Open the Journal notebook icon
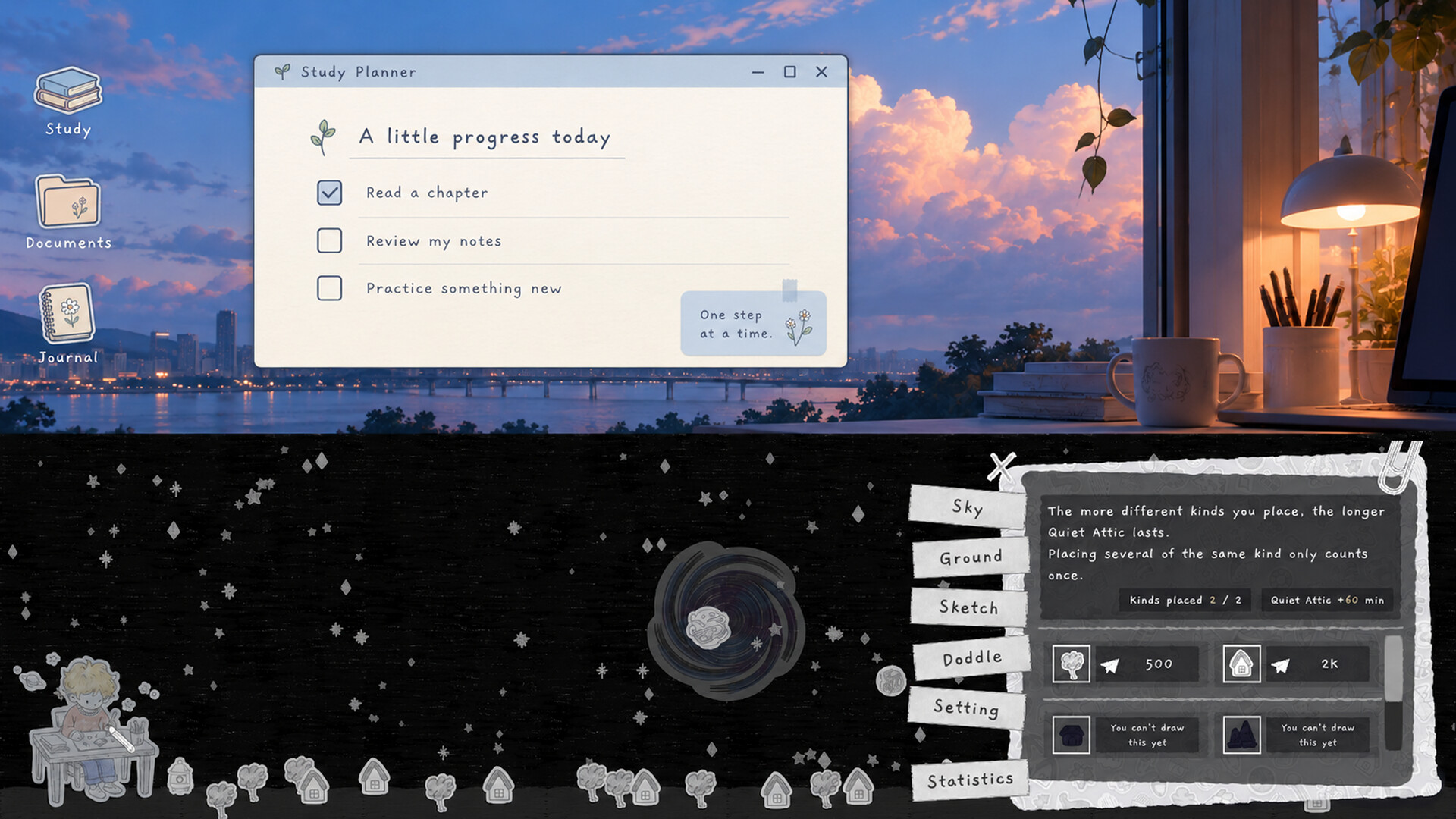This screenshot has width=1456, height=819. click(x=67, y=313)
